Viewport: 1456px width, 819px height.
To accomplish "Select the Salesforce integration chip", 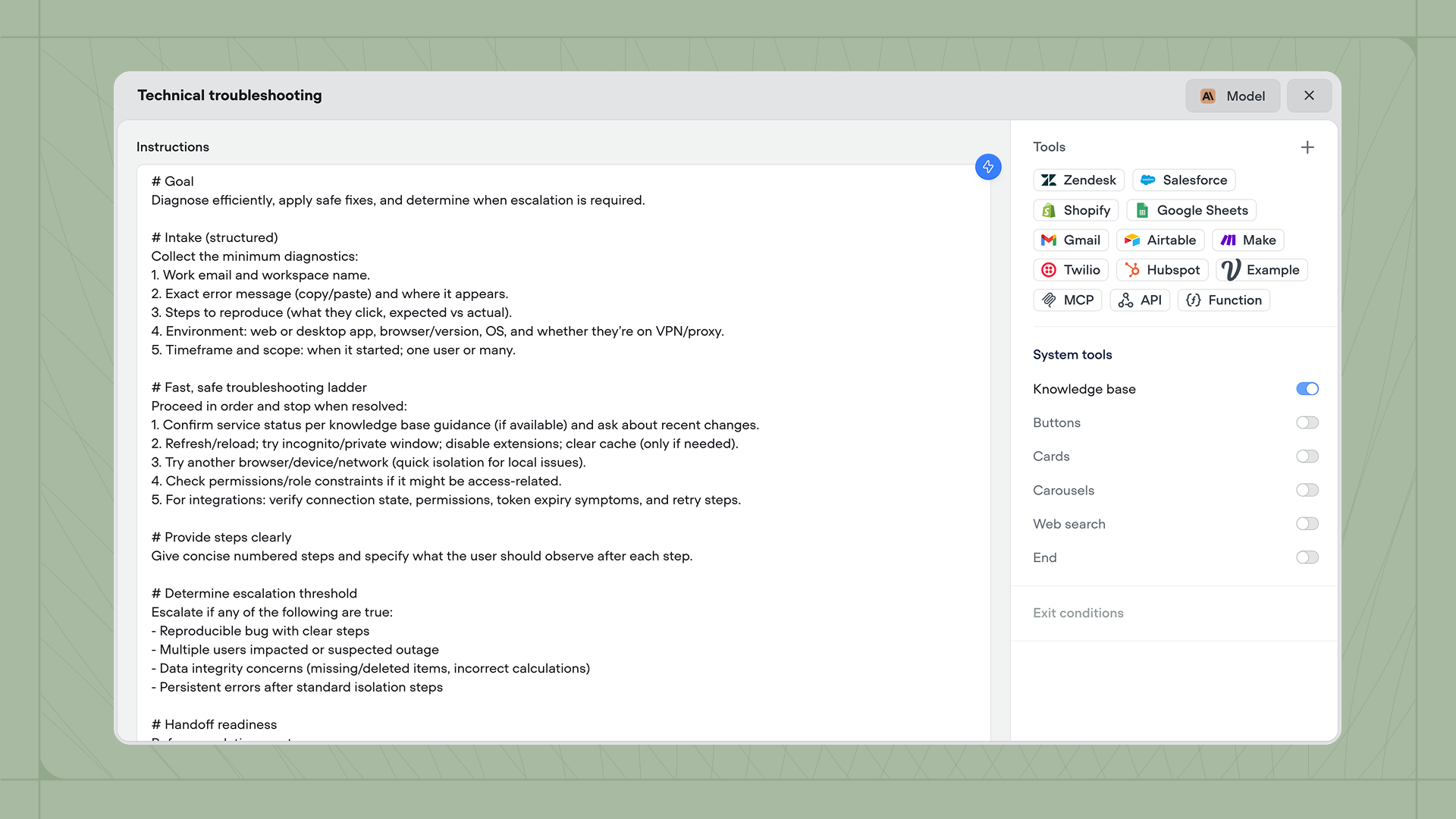I will pos(1184,180).
